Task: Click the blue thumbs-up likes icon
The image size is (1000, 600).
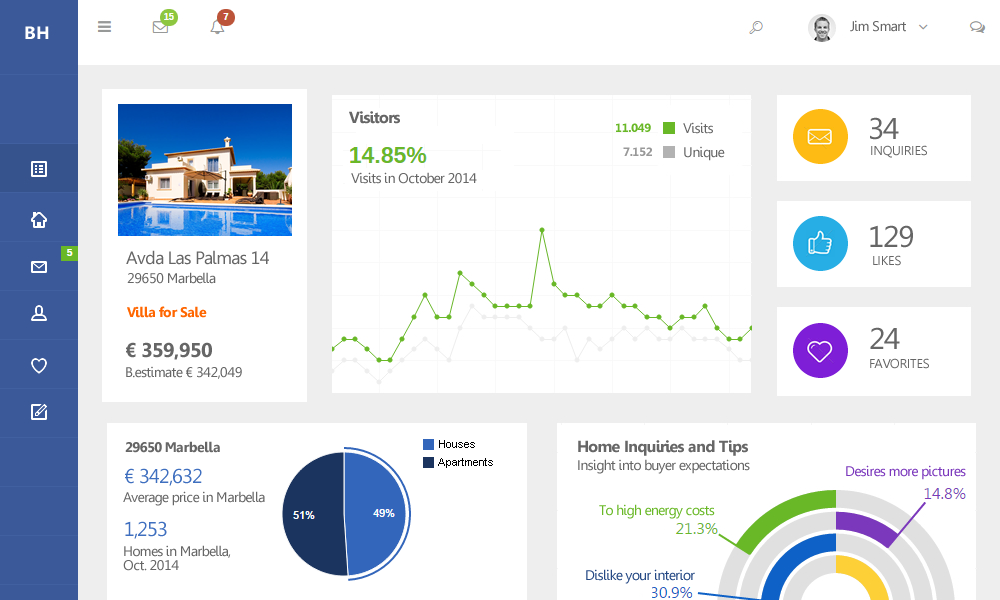Action: [820, 244]
